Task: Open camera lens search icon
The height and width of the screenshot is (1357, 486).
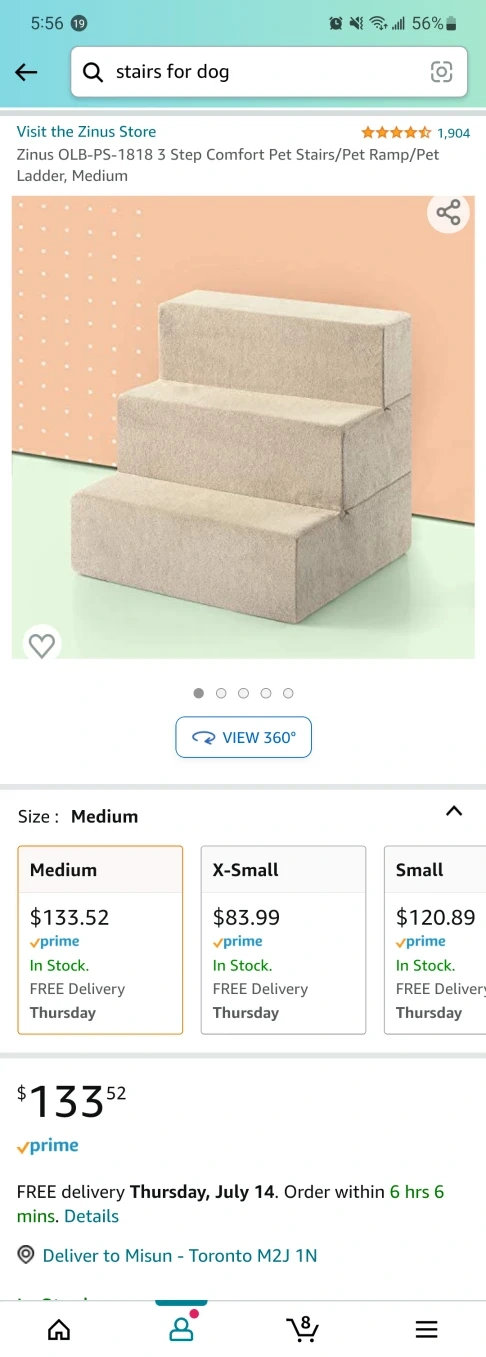Action: [441, 72]
